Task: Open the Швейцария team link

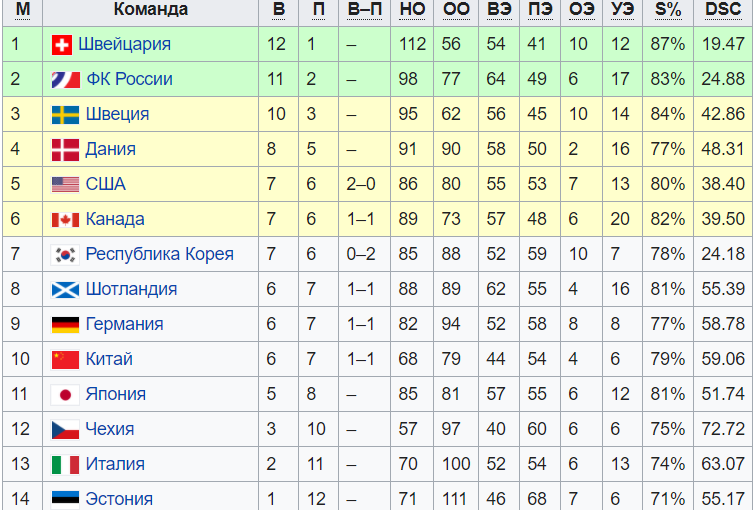Action: [x=124, y=44]
